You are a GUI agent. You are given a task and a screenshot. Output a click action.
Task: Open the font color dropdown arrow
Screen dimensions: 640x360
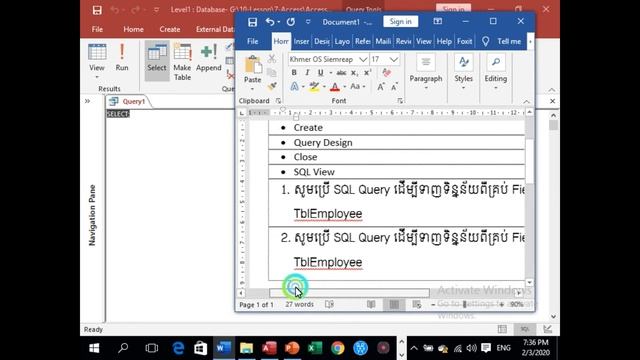[344, 87]
